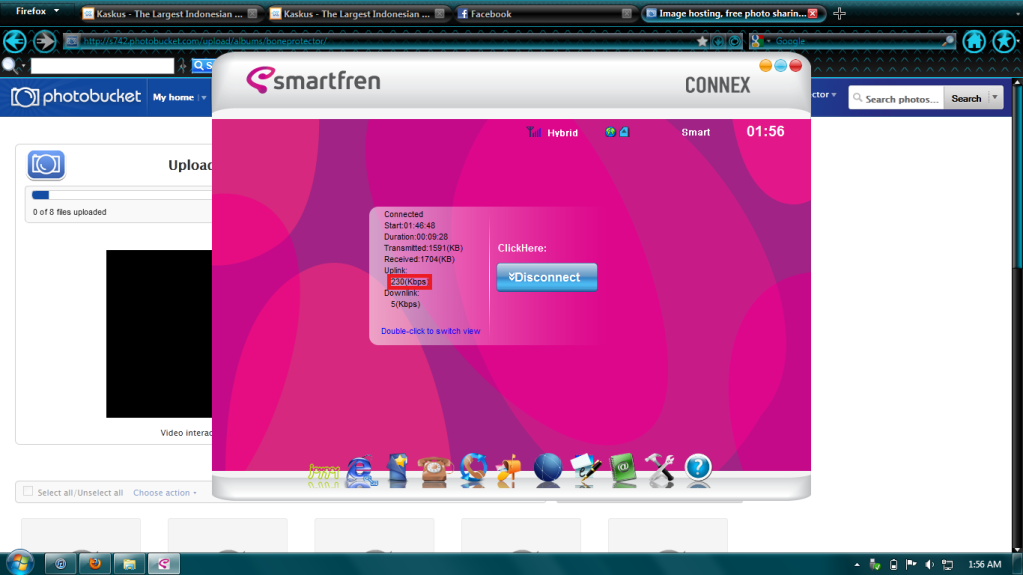Open the Windows Start button
The image size is (1023, 575).
point(20,563)
